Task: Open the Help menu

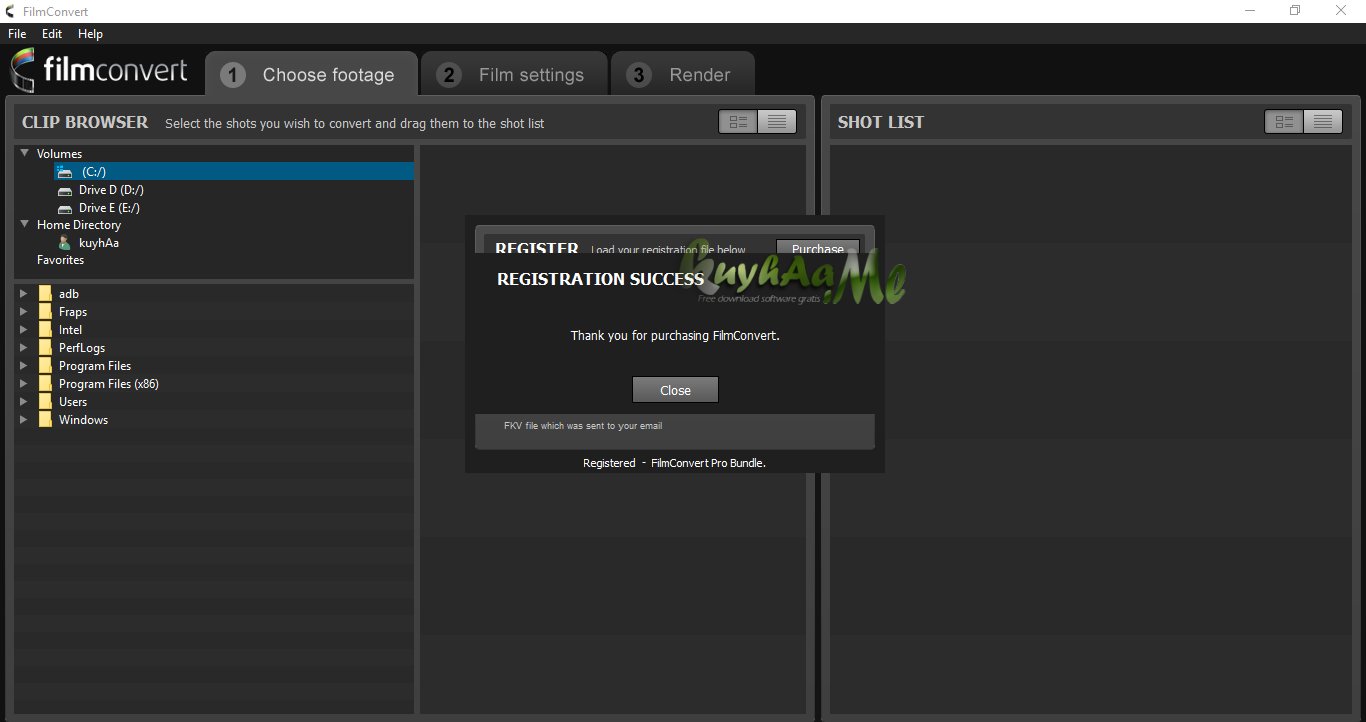Action: pos(90,34)
